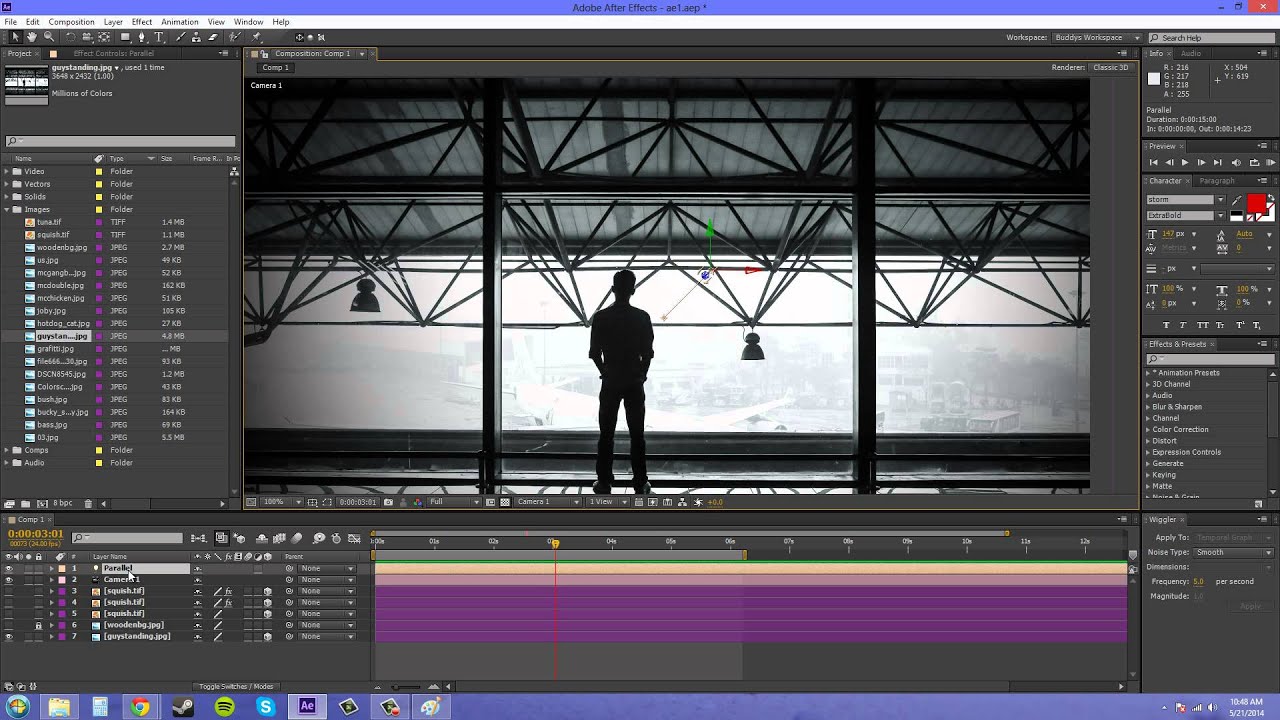Select the Type tool
Viewport: 1280px width, 720px height.
[x=158, y=37]
